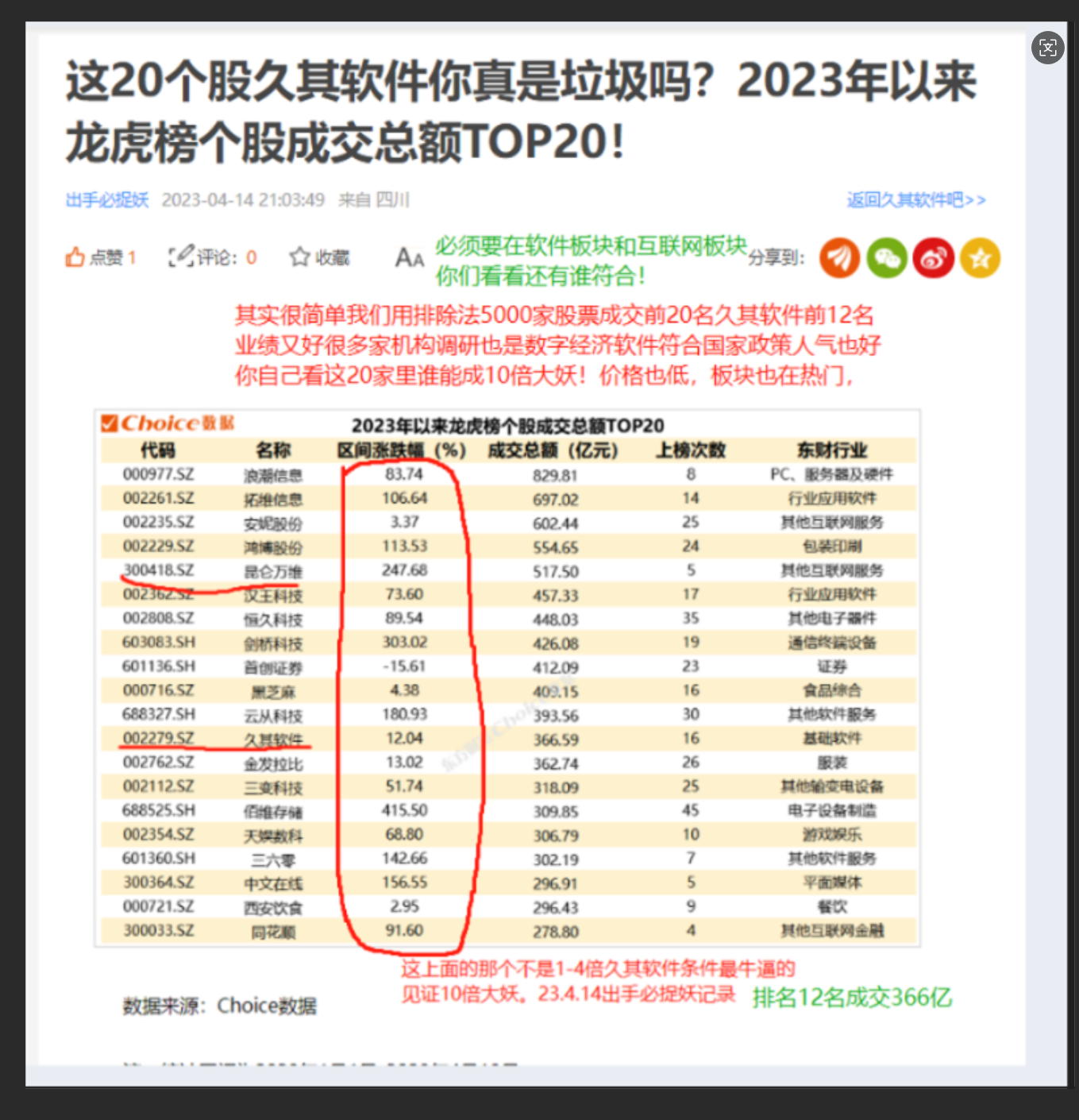Click stock code 688525.SH
1079x1120 pixels.
point(158,810)
